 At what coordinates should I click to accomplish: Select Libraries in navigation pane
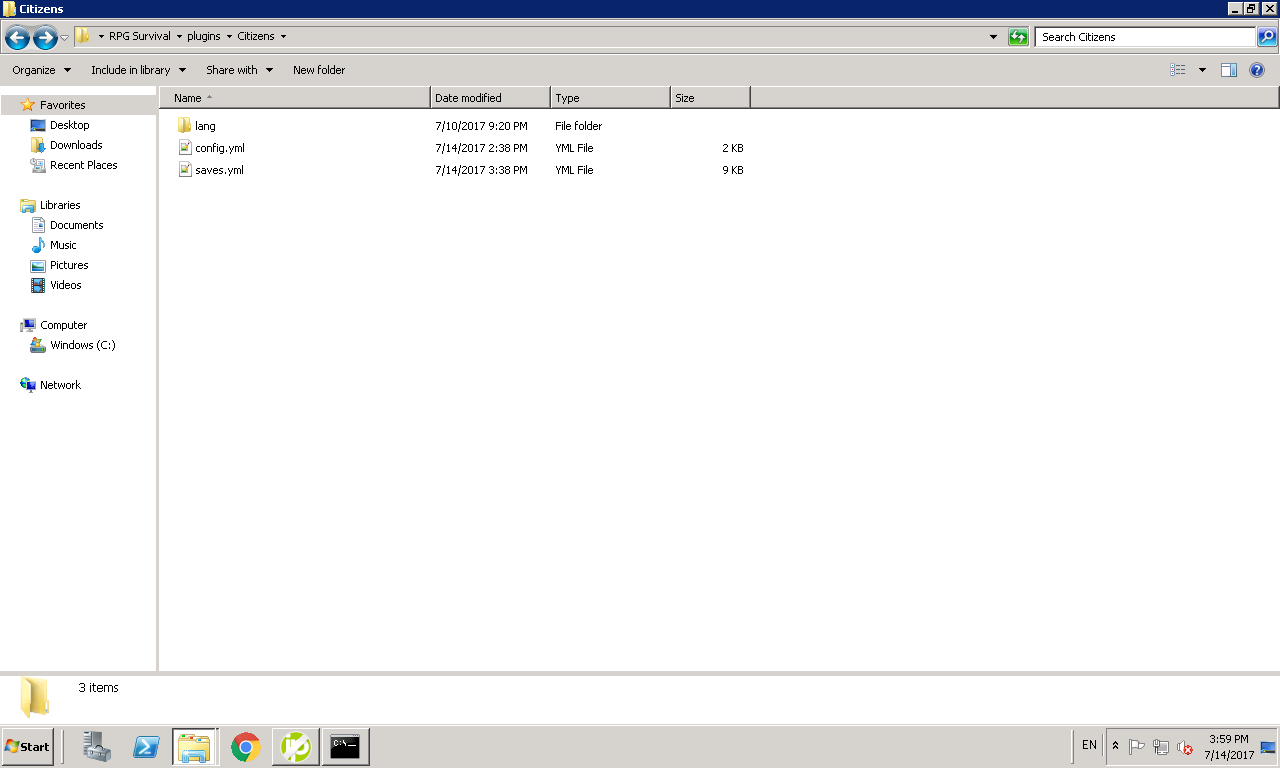tap(60, 205)
